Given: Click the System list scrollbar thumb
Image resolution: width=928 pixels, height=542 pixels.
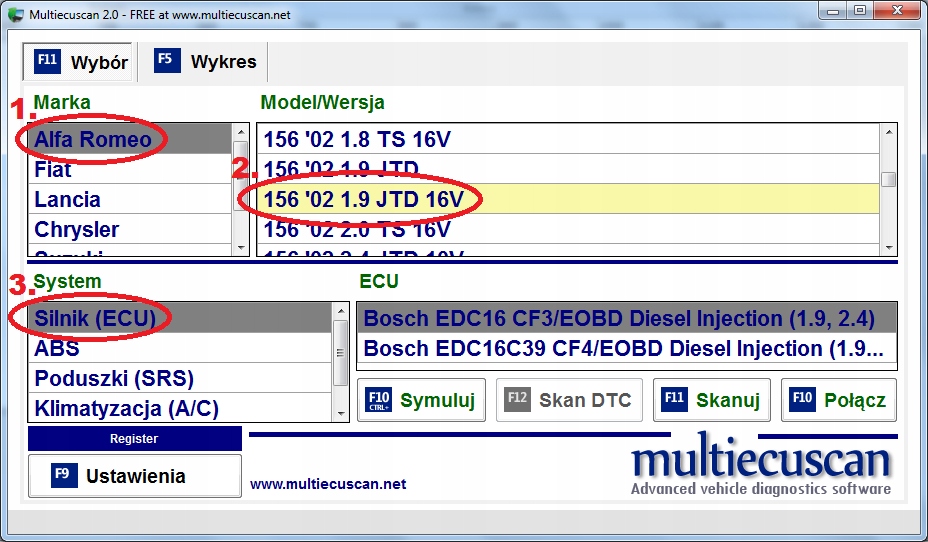Looking at the screenshot, I should pos(340,353).
